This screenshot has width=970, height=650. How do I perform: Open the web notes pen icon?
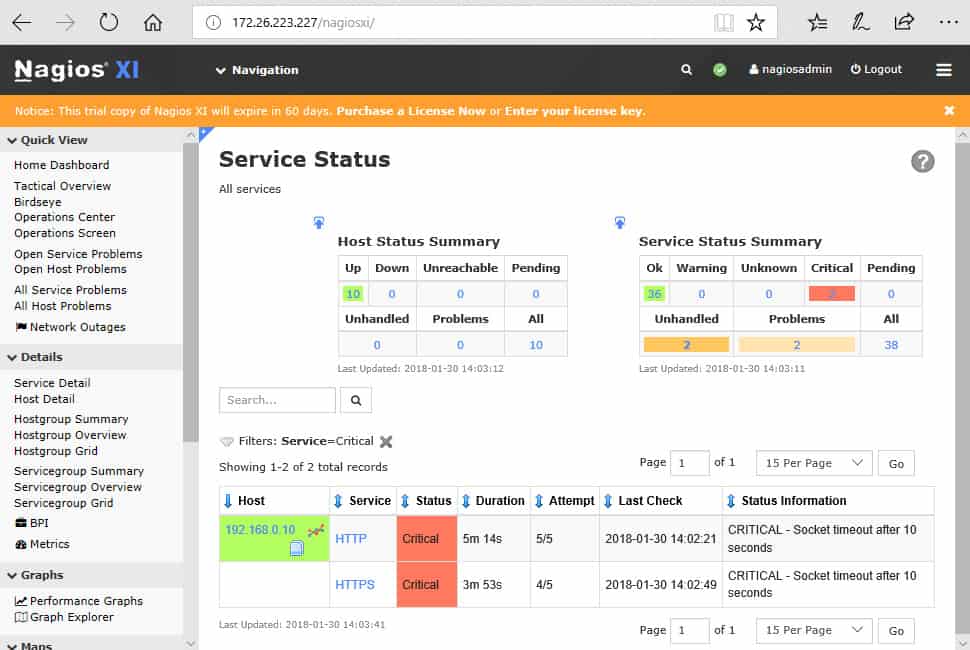(x=861, y=22)
